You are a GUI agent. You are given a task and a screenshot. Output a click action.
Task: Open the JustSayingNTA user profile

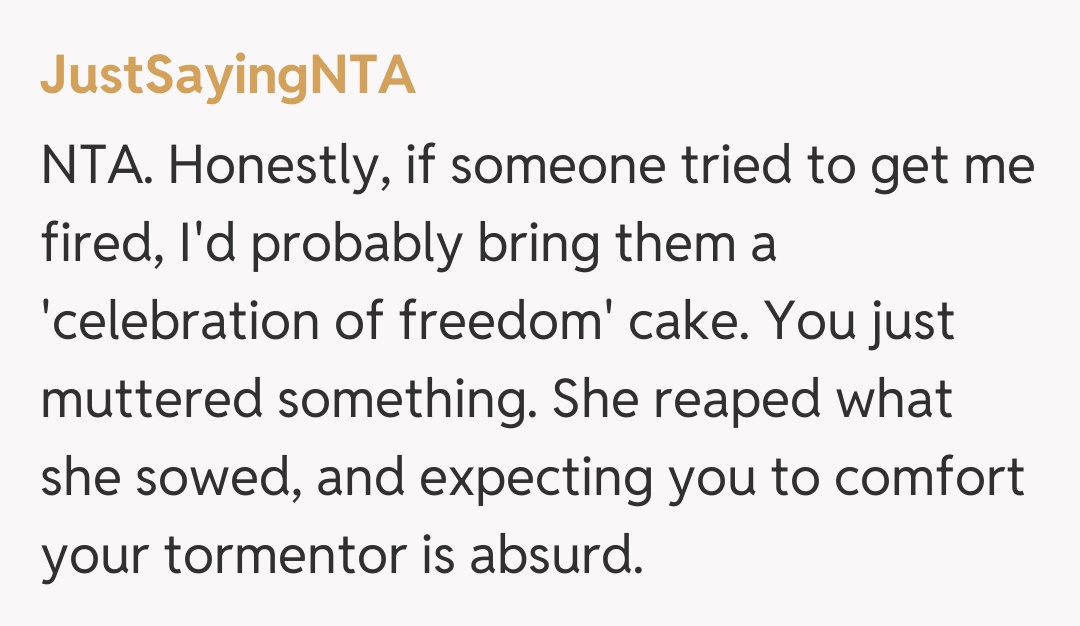pos(228,77)
